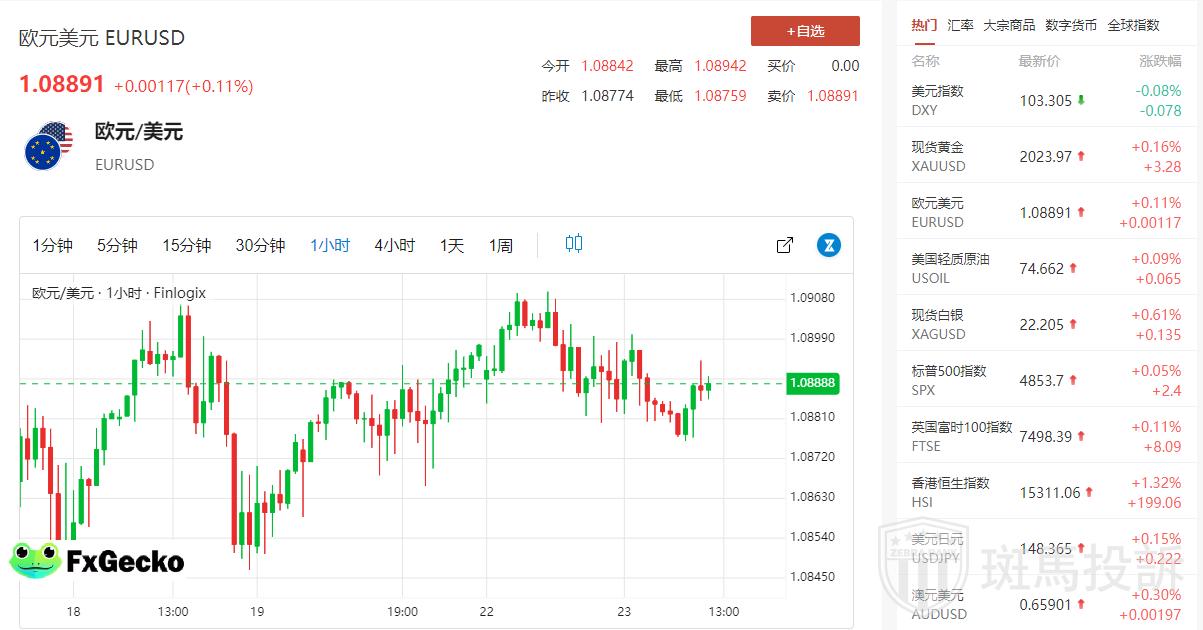Open the 全球指数 tab

[1134, 25]
